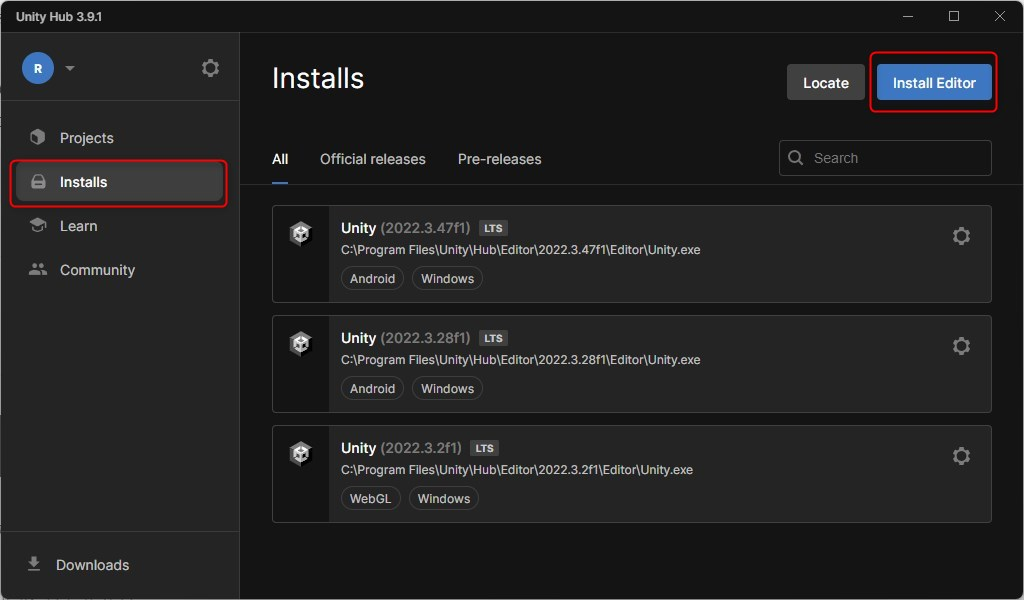
Task: Select the All tab
Action: click(280, 159)
